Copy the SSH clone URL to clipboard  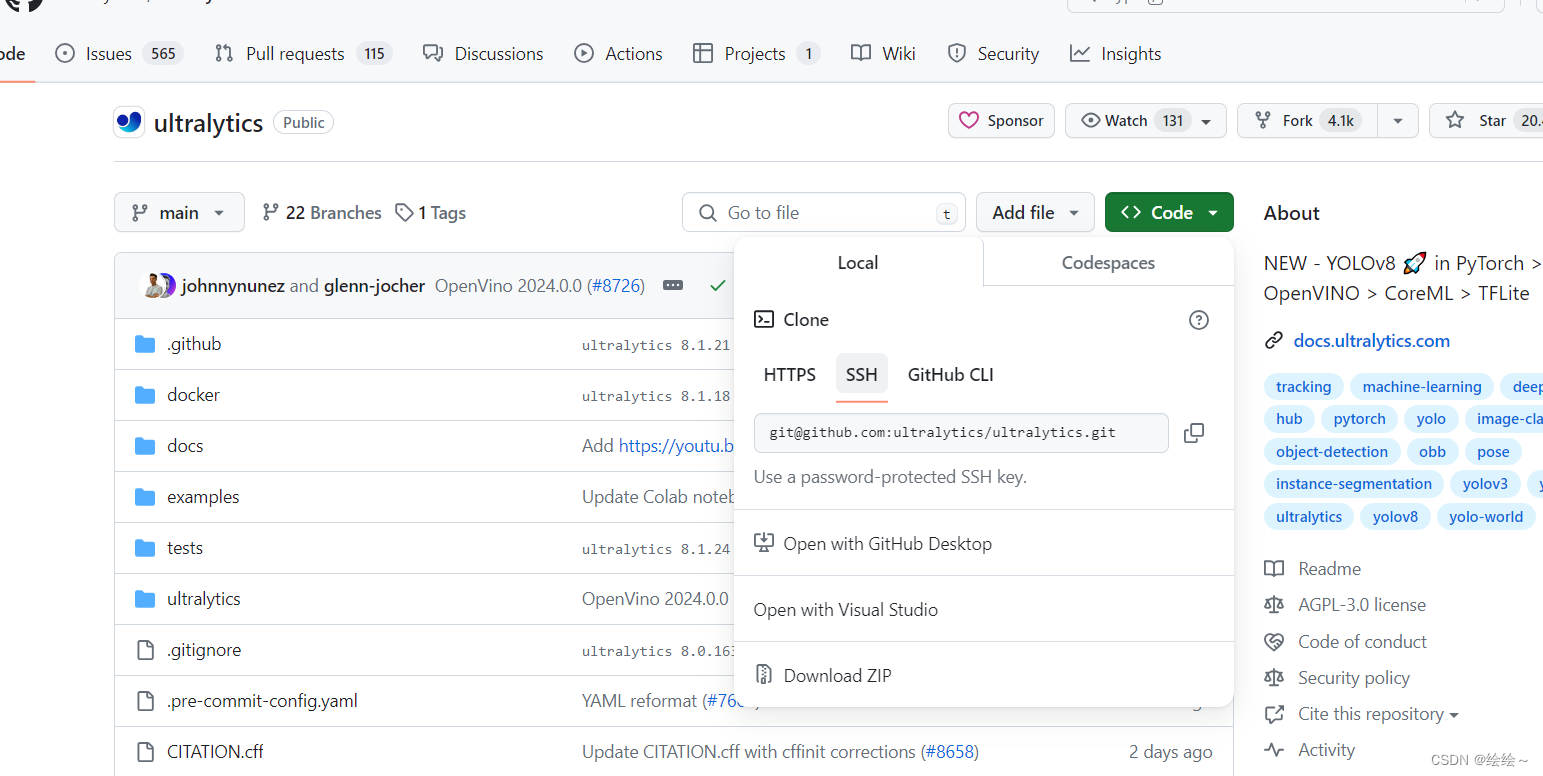[1193, 433]
